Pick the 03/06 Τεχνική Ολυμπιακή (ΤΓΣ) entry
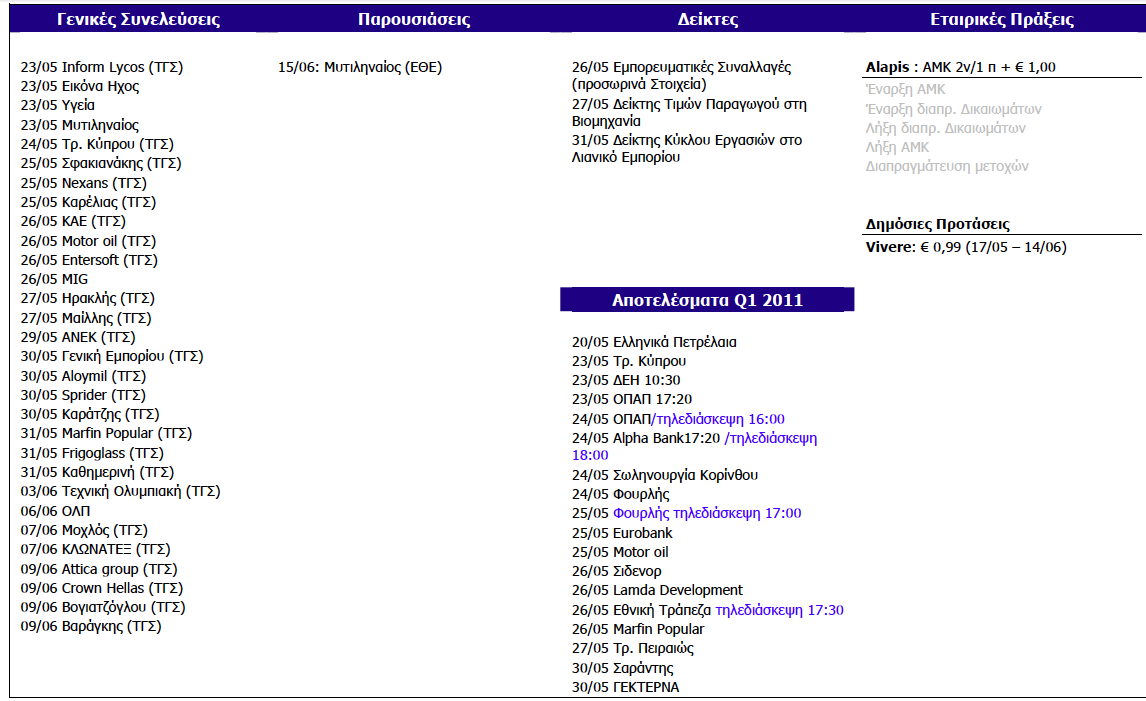The height and width of the screenshot is (701, 1146). pos(121,491)
